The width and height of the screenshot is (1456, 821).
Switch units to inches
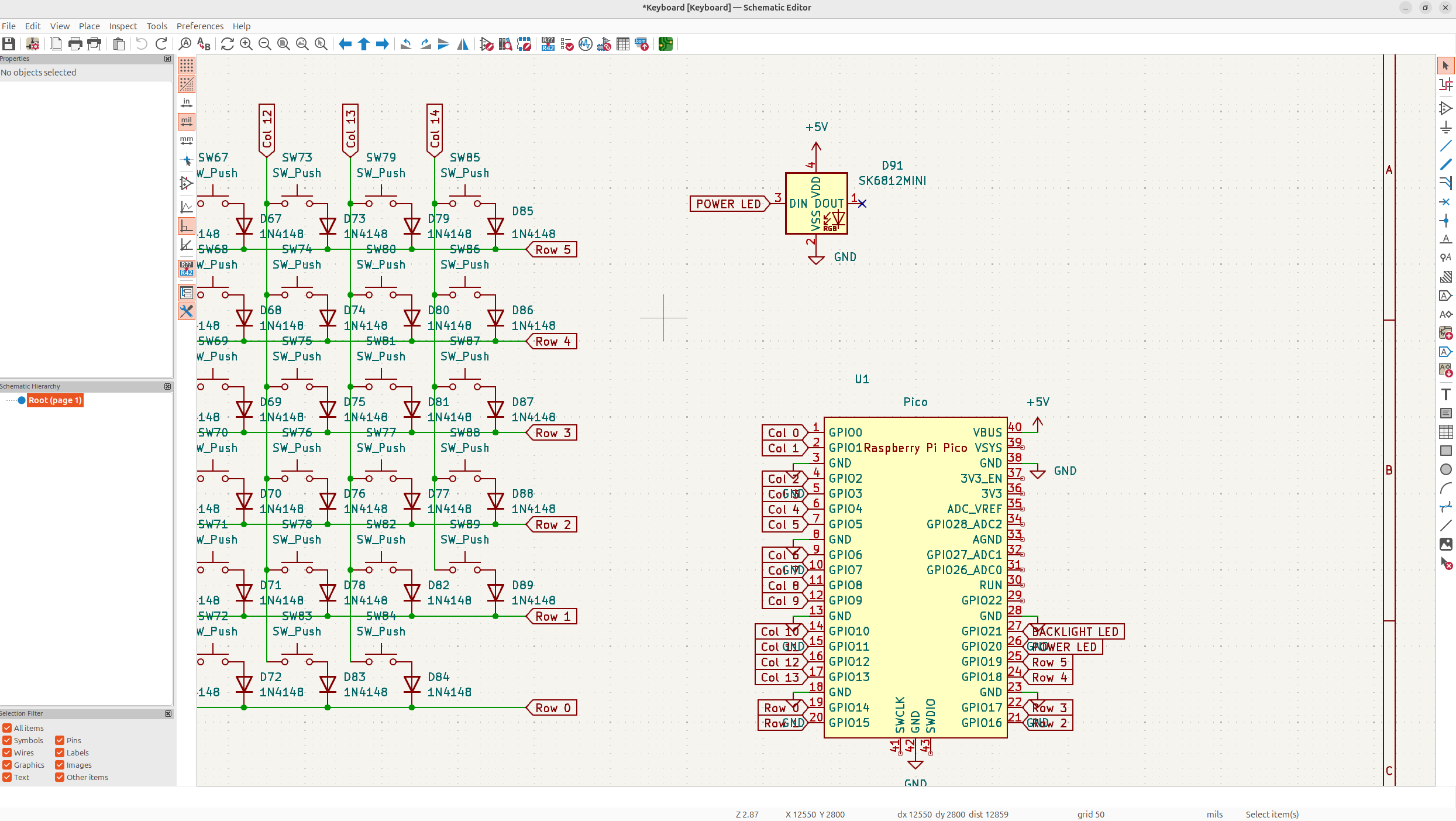pos(187,103)
